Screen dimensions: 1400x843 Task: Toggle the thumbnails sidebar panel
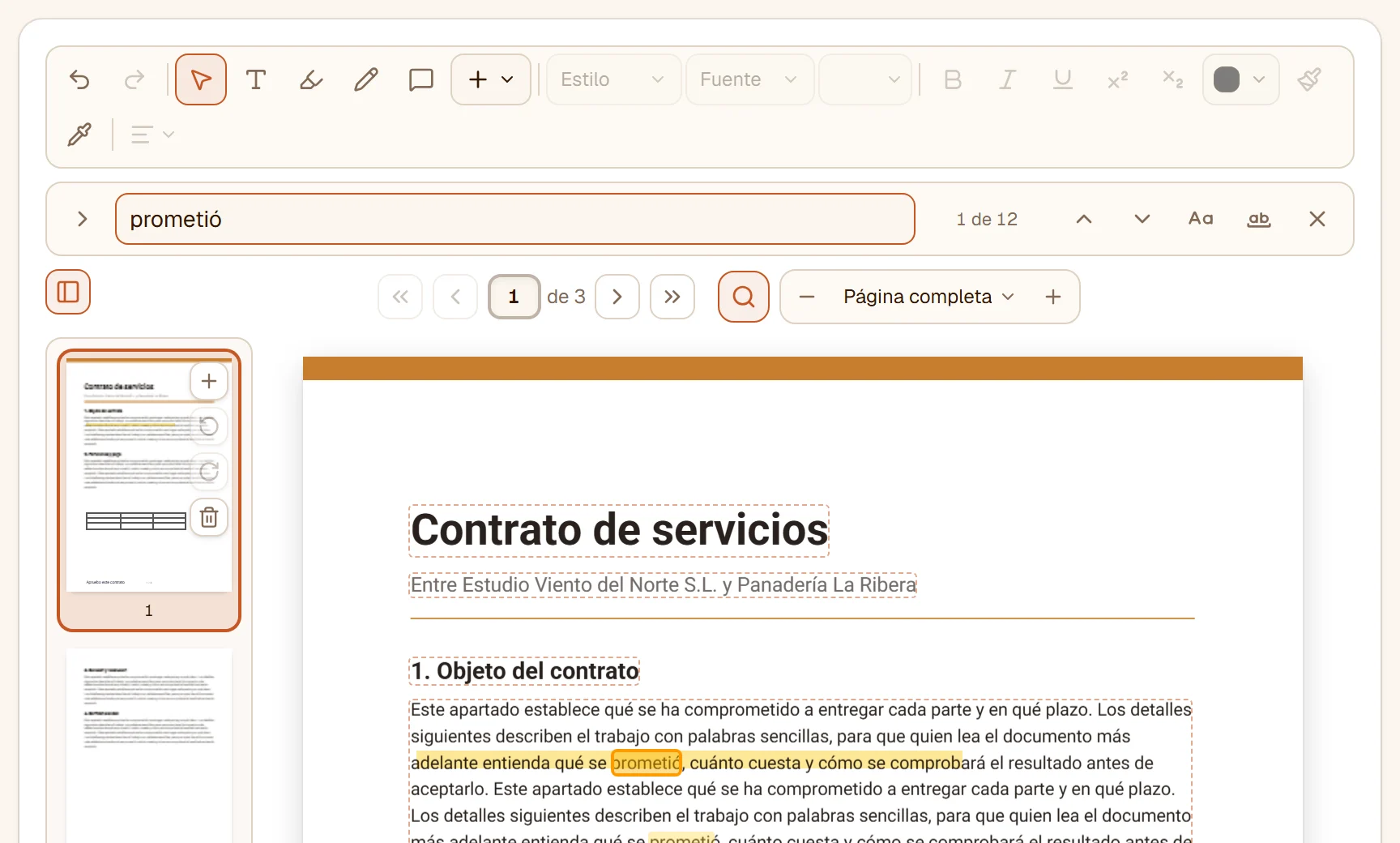coord(68,292)
